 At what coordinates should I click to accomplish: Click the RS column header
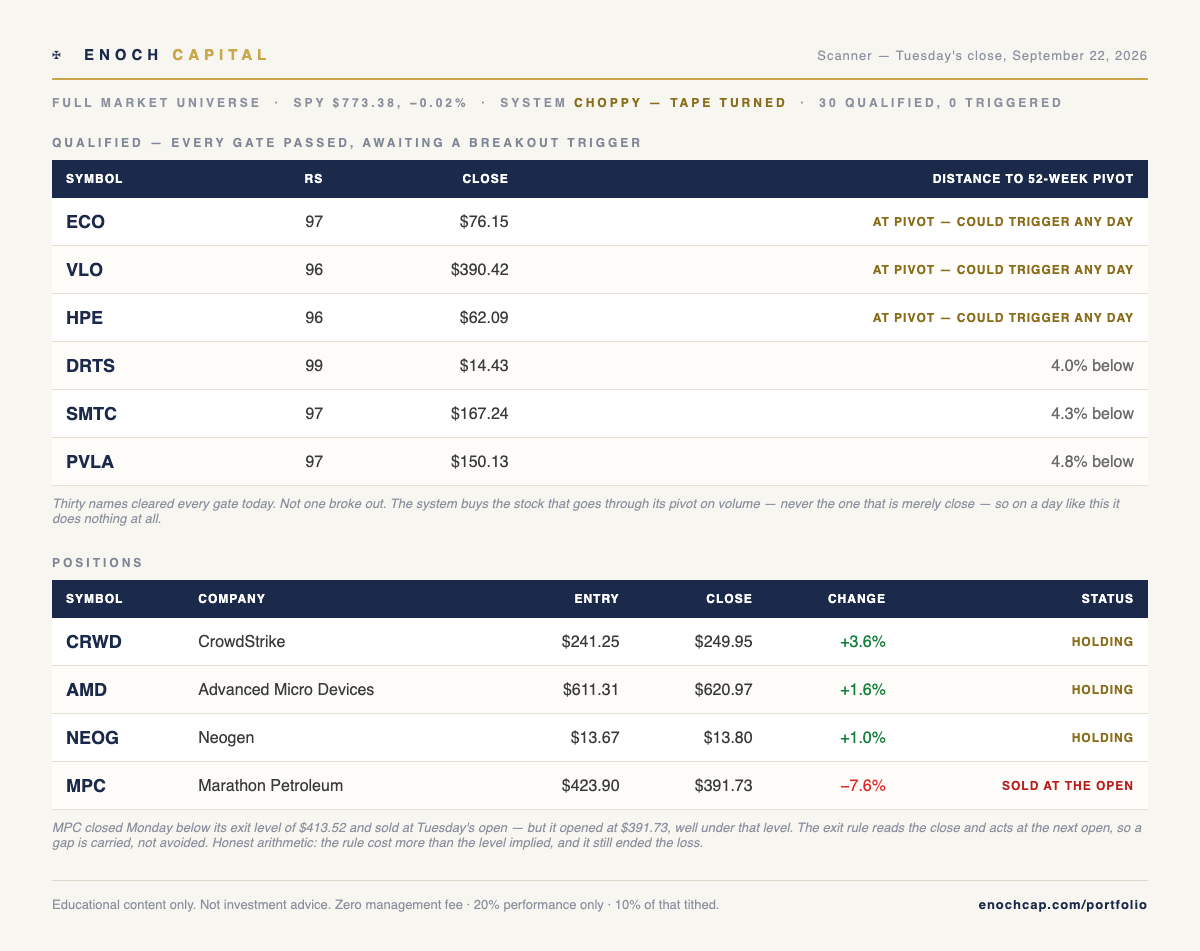(314, 179)
